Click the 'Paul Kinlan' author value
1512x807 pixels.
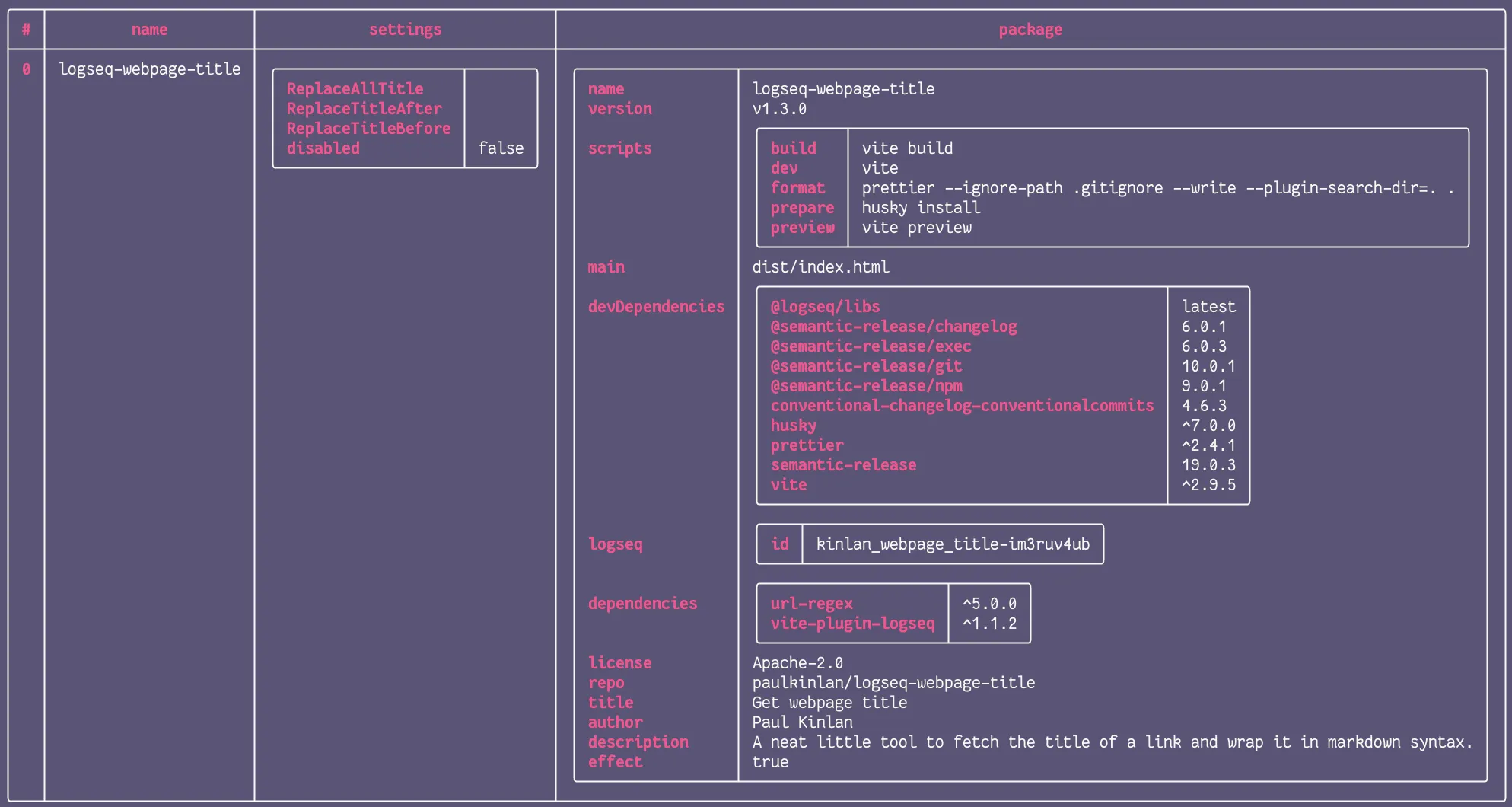[x=802, y=722]
